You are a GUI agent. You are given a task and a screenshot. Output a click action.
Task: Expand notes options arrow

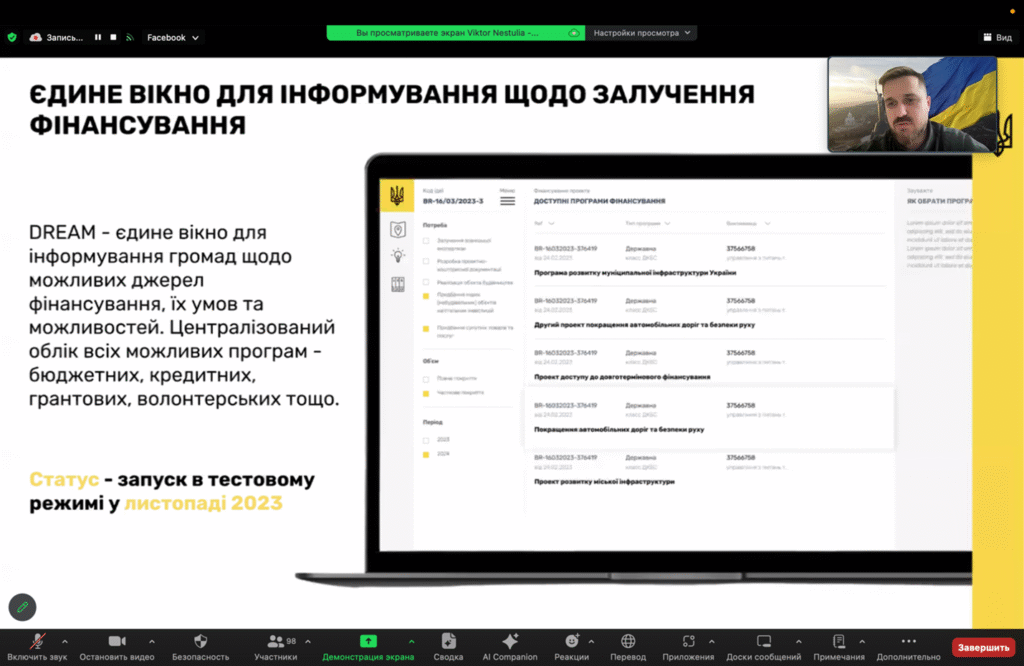click(x=862, y=642)
